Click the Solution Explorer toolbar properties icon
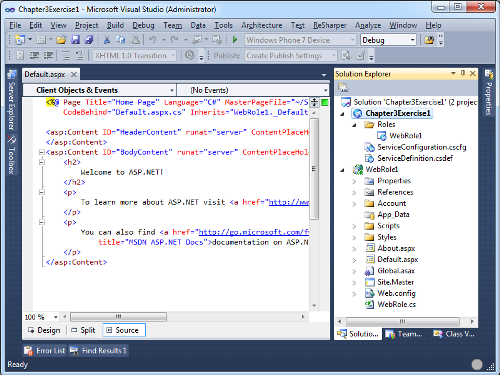Screen dimensions: 500x375 pyautogui.click(x=343, y=88)
